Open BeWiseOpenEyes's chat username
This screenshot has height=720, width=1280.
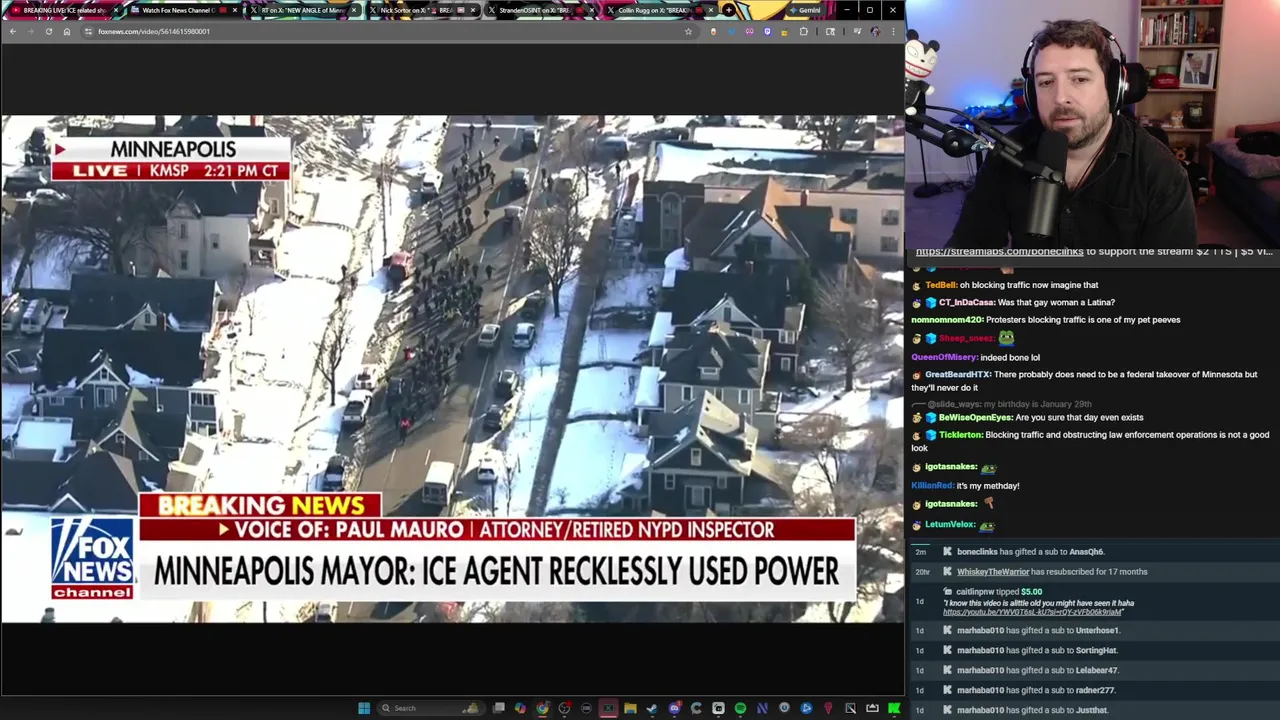point(975,417)
